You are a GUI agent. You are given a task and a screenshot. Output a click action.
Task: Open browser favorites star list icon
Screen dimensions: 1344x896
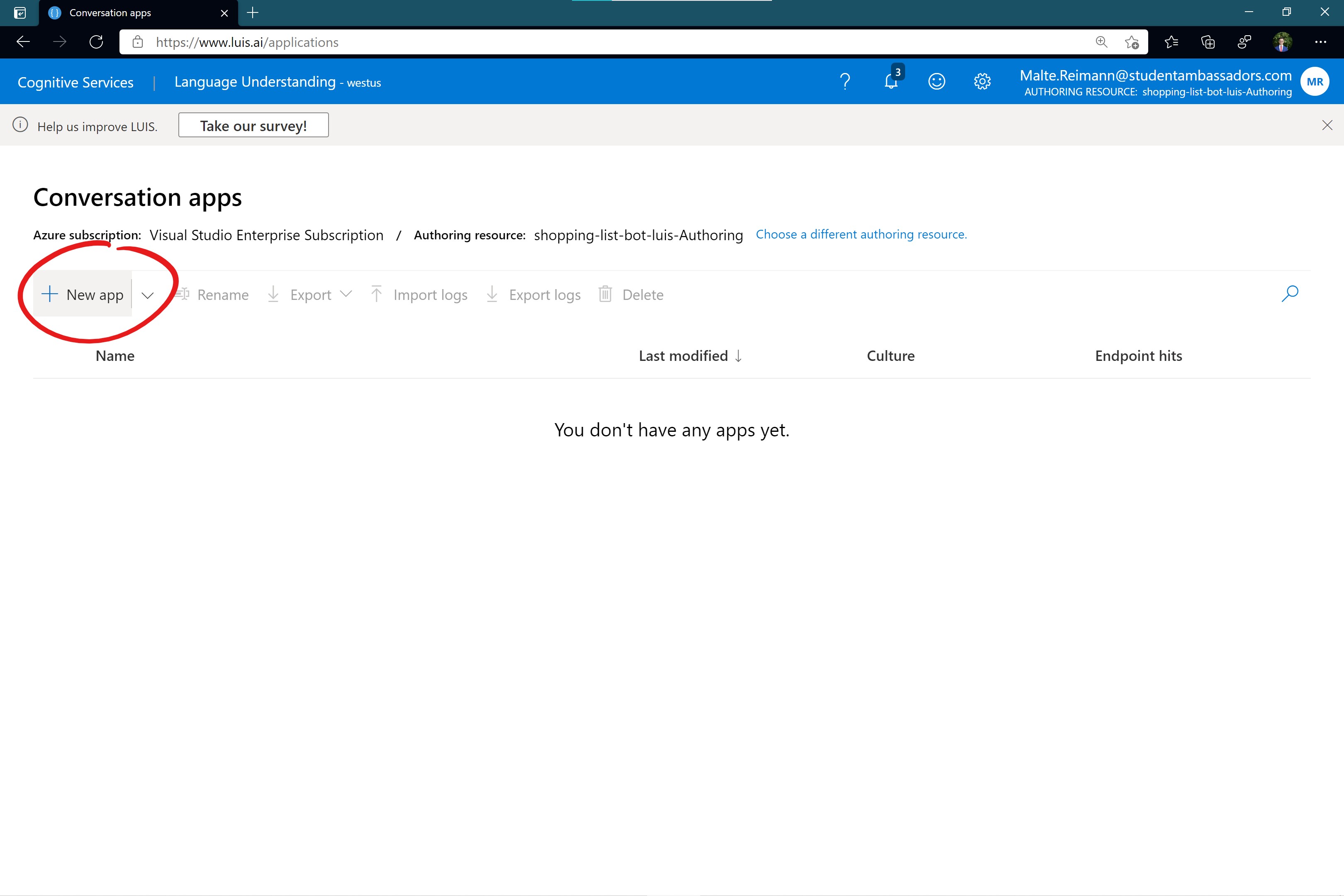[x=1171, y=42]
